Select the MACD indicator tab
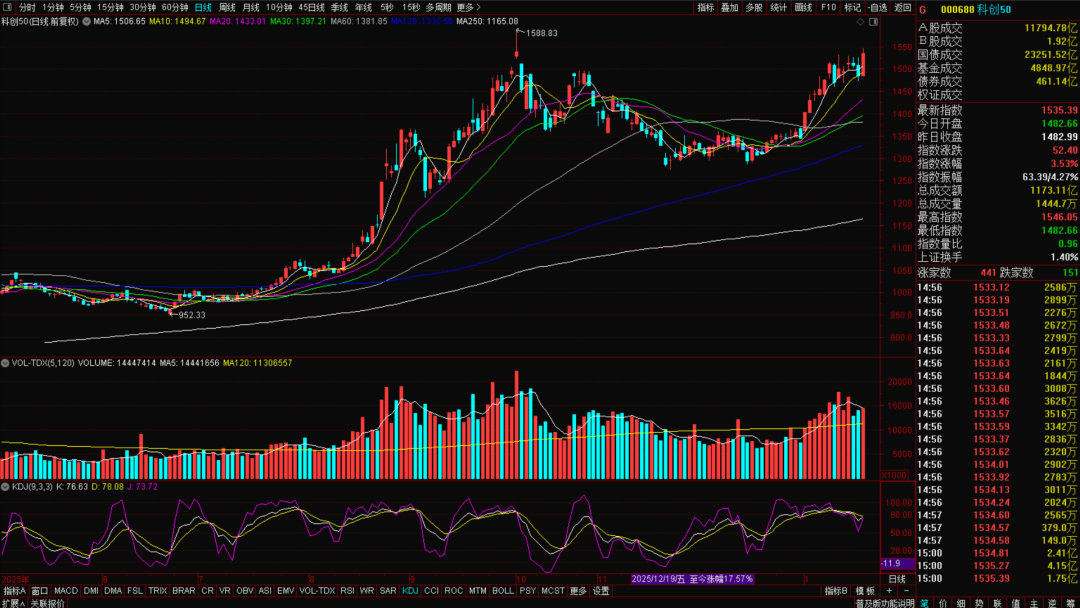This screenshot has height=608, width=1080. pos(66,591)
